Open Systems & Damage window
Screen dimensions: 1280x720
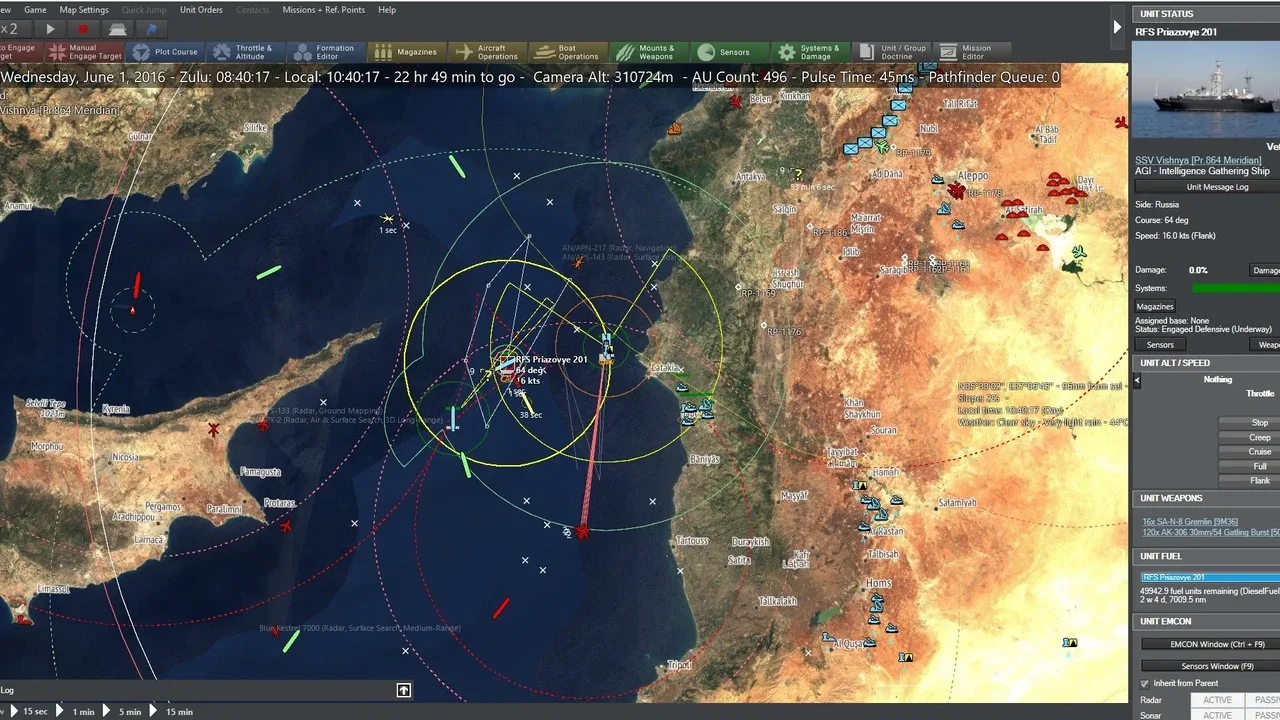point(809,52)
